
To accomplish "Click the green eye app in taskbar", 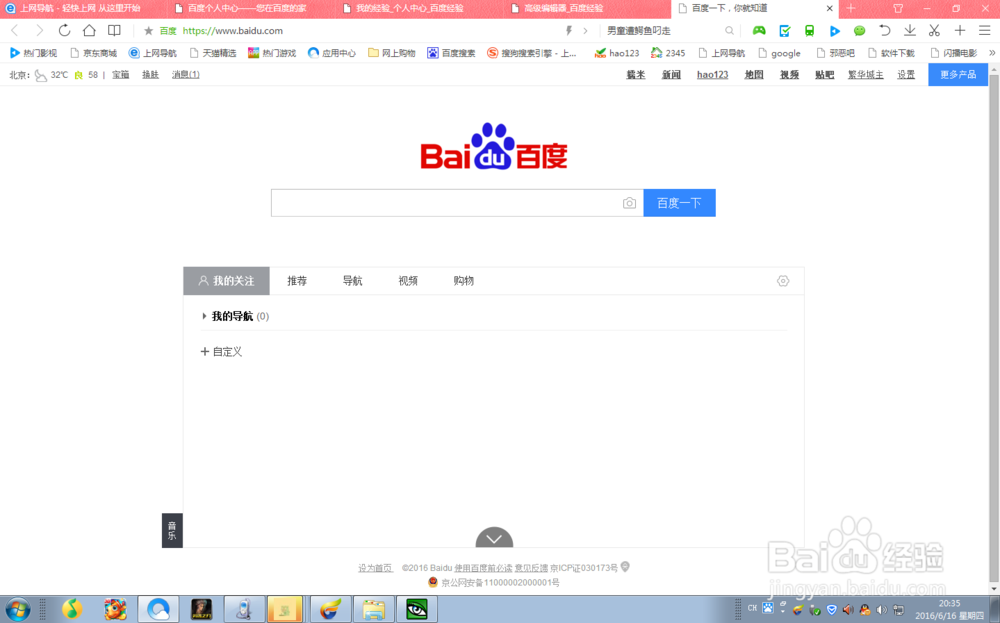I will [x=416, y=610].
